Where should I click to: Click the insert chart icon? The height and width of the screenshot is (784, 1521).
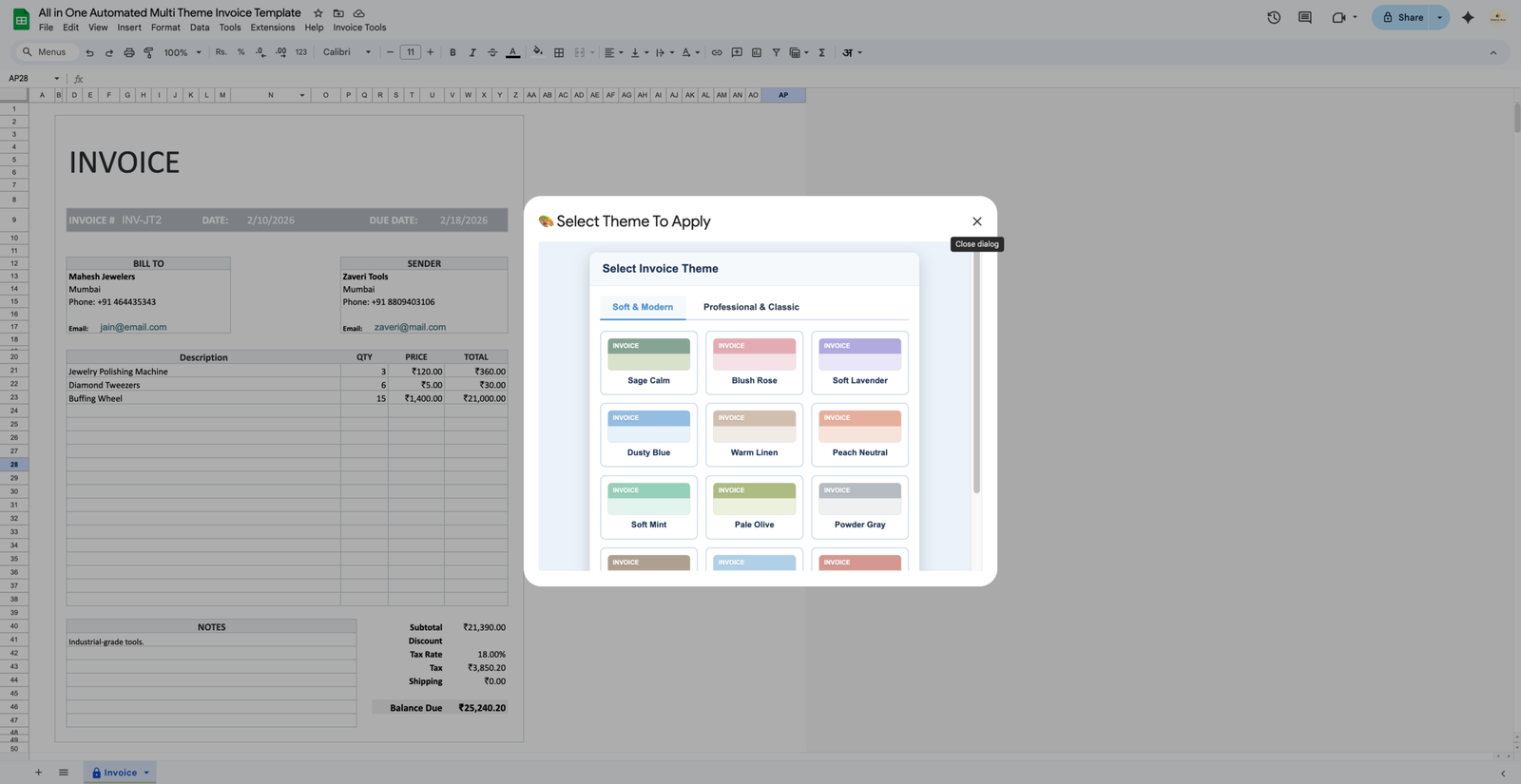tap(757, 52)
